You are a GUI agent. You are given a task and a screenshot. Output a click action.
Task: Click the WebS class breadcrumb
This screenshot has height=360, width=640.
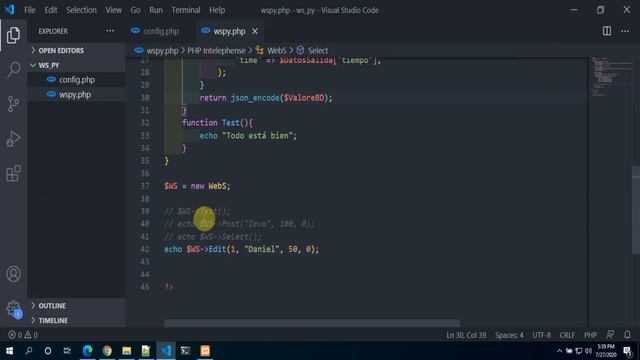[x=276, y=51]
